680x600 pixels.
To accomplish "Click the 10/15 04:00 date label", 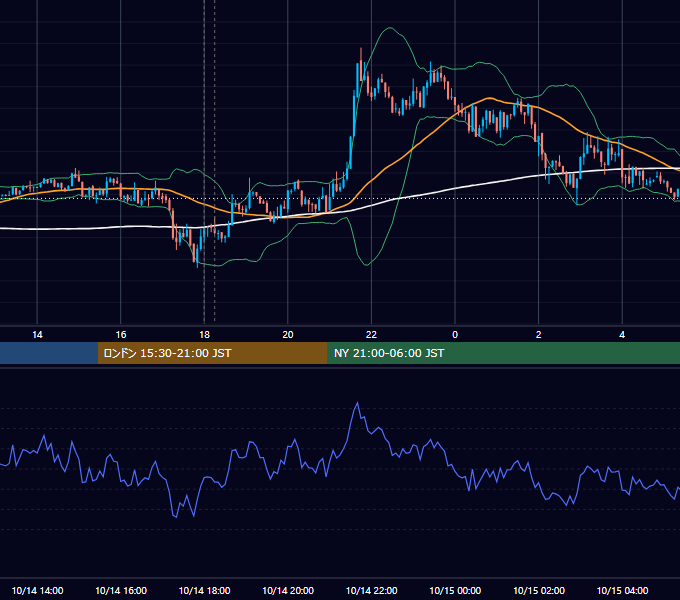I will (x=622, y=591).
